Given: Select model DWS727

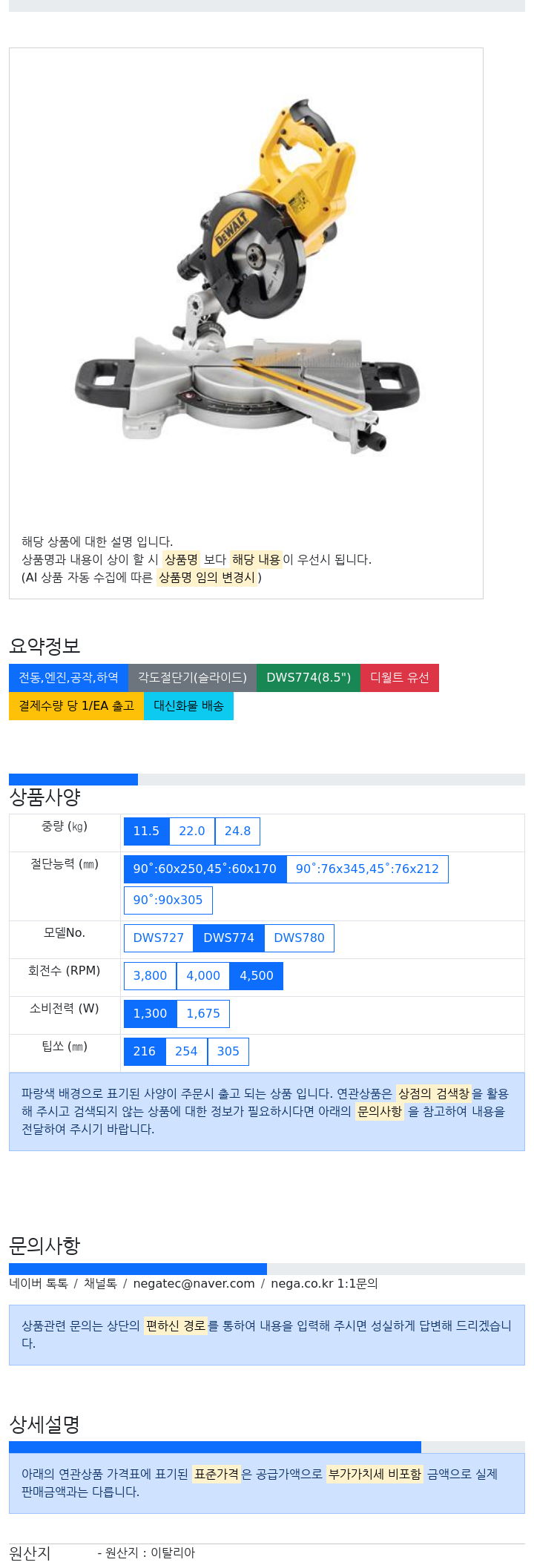Looking at the screenshot, I should [159, 938].
